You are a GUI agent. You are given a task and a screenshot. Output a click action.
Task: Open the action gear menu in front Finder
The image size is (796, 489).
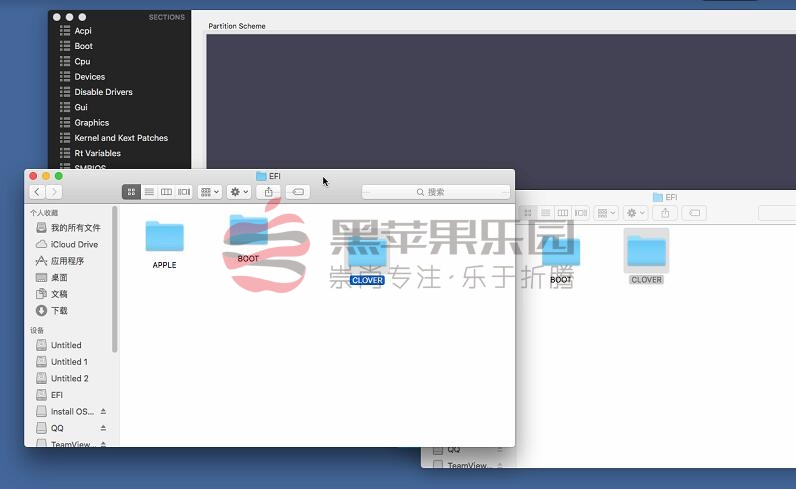coord(239,192)
